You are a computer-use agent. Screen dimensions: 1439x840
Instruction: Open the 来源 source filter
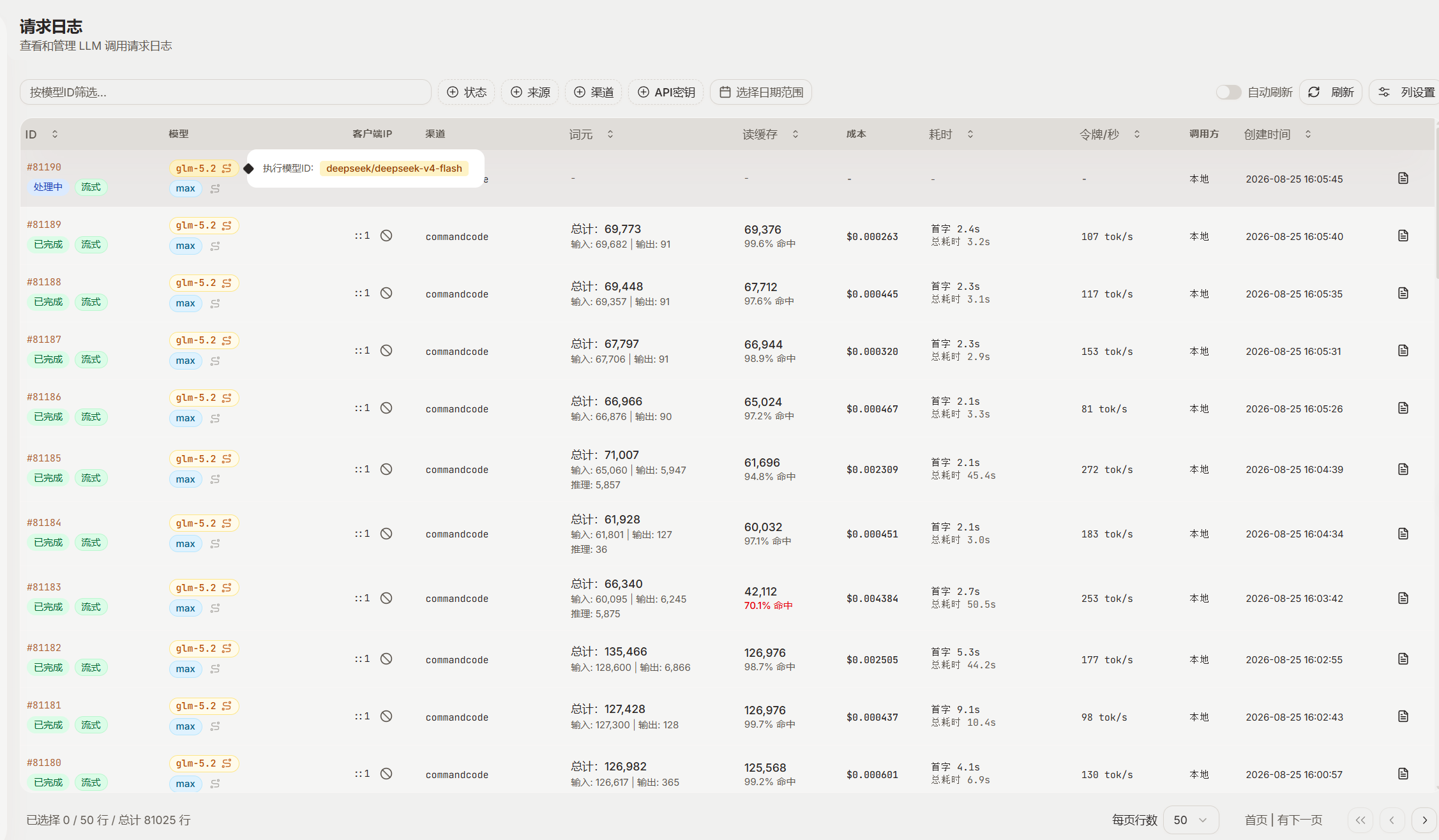tap(530, 92)
